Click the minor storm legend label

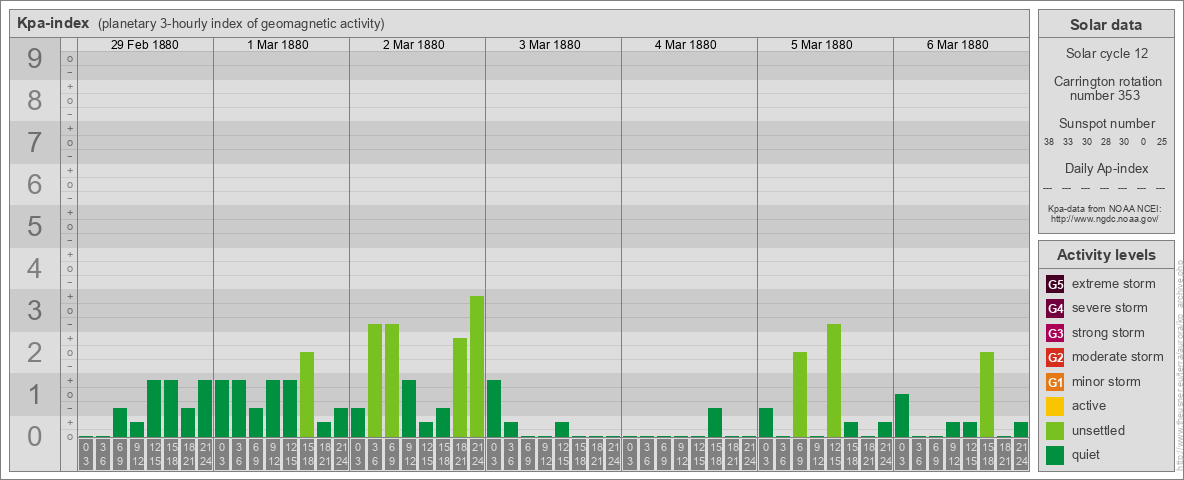coord(1107,381)
